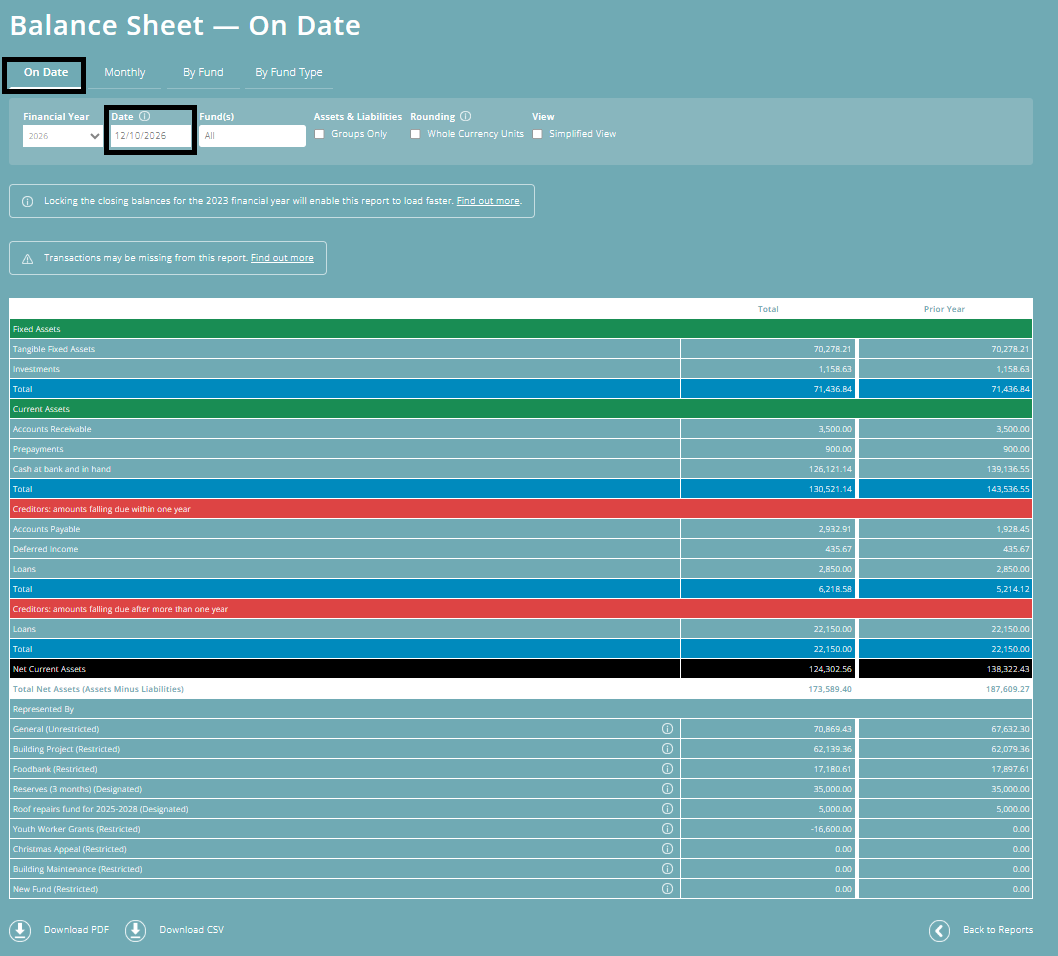Click the 70,869.43 General fund value
Image resolution: width=1058 pixels, height=956 pixels.
pyautogui.click(x=833, y=729)
